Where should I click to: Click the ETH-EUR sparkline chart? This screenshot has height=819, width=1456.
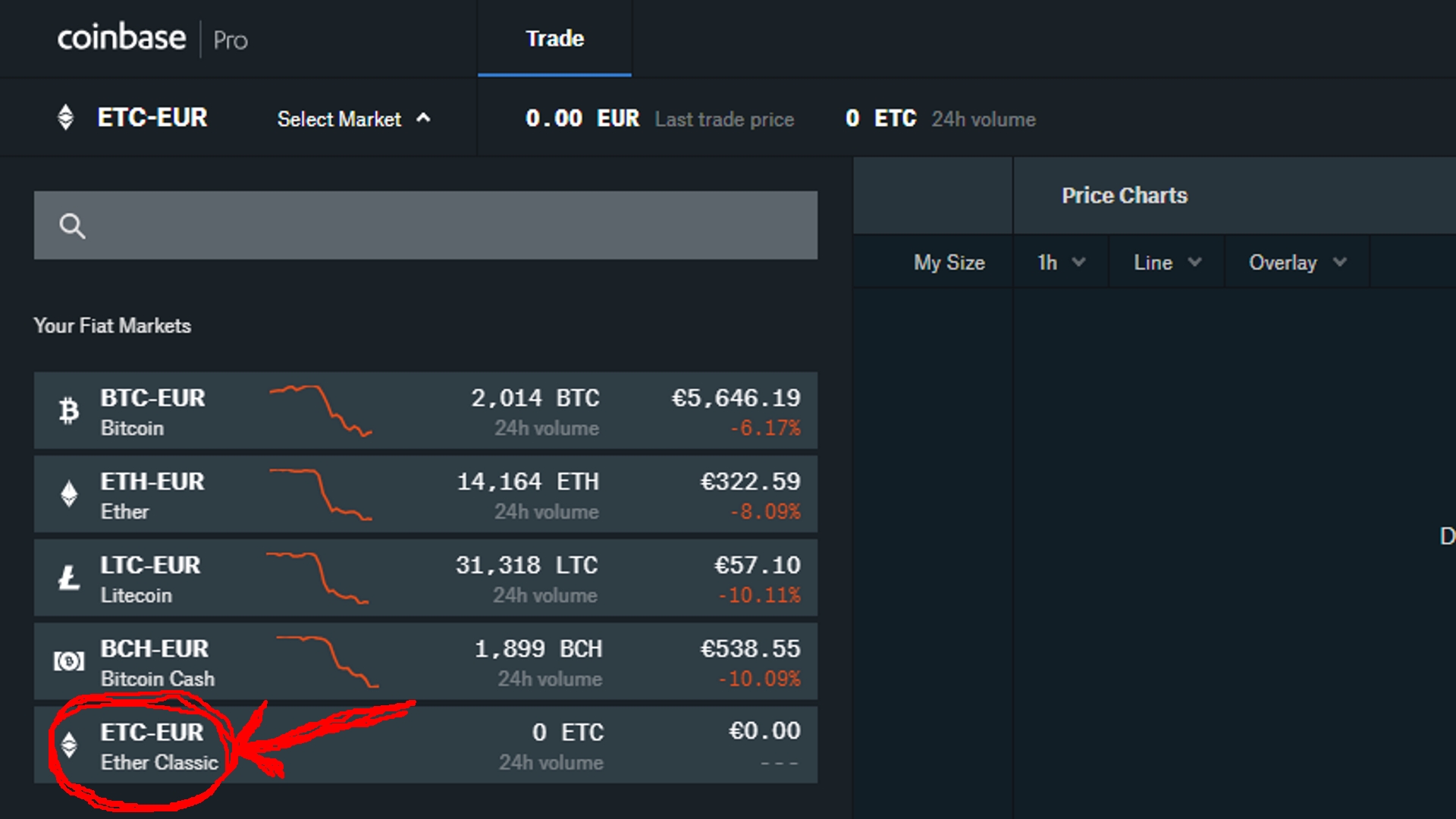(320, 494)
